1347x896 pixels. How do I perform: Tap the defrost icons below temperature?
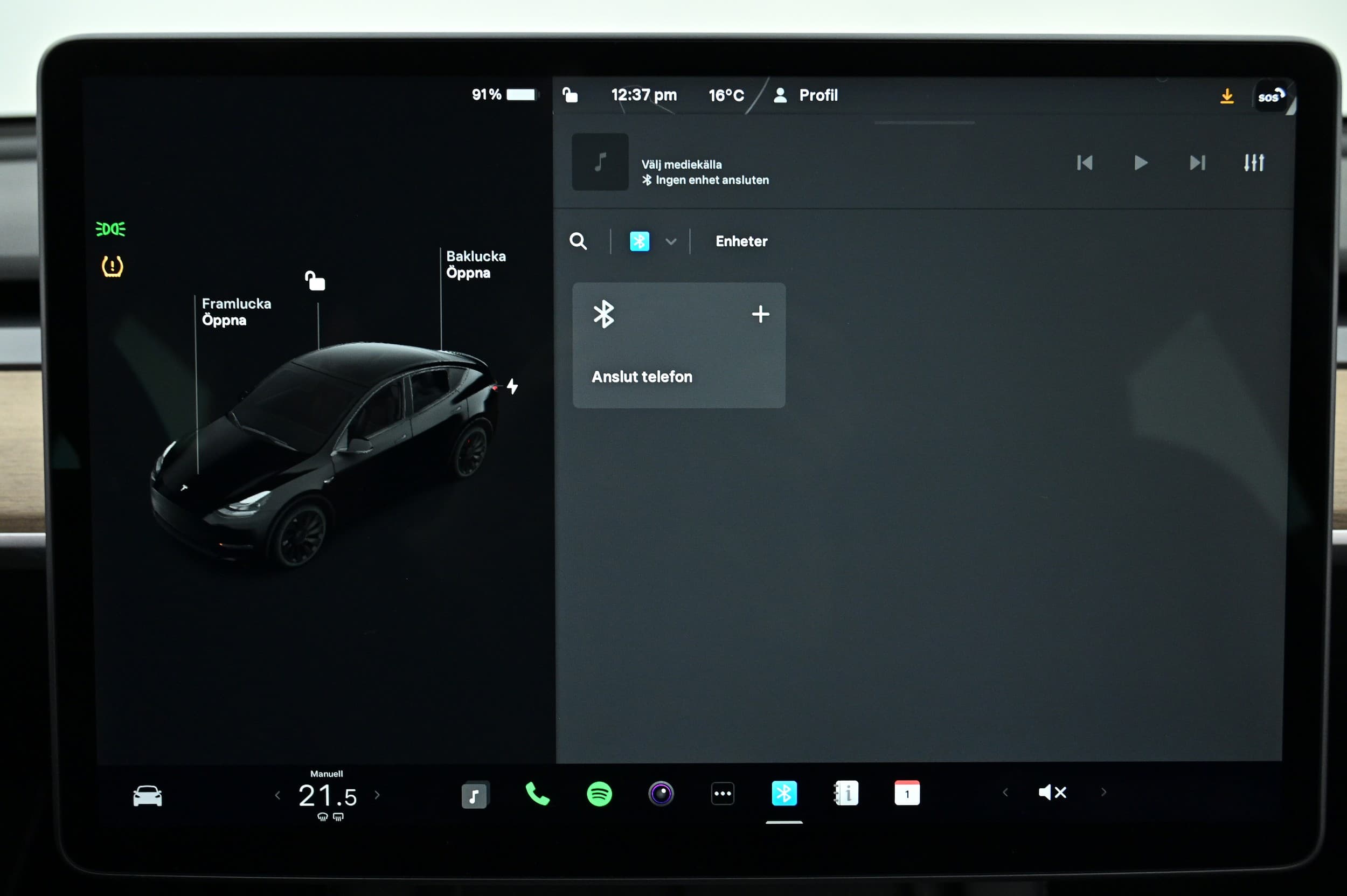point(330,817)
